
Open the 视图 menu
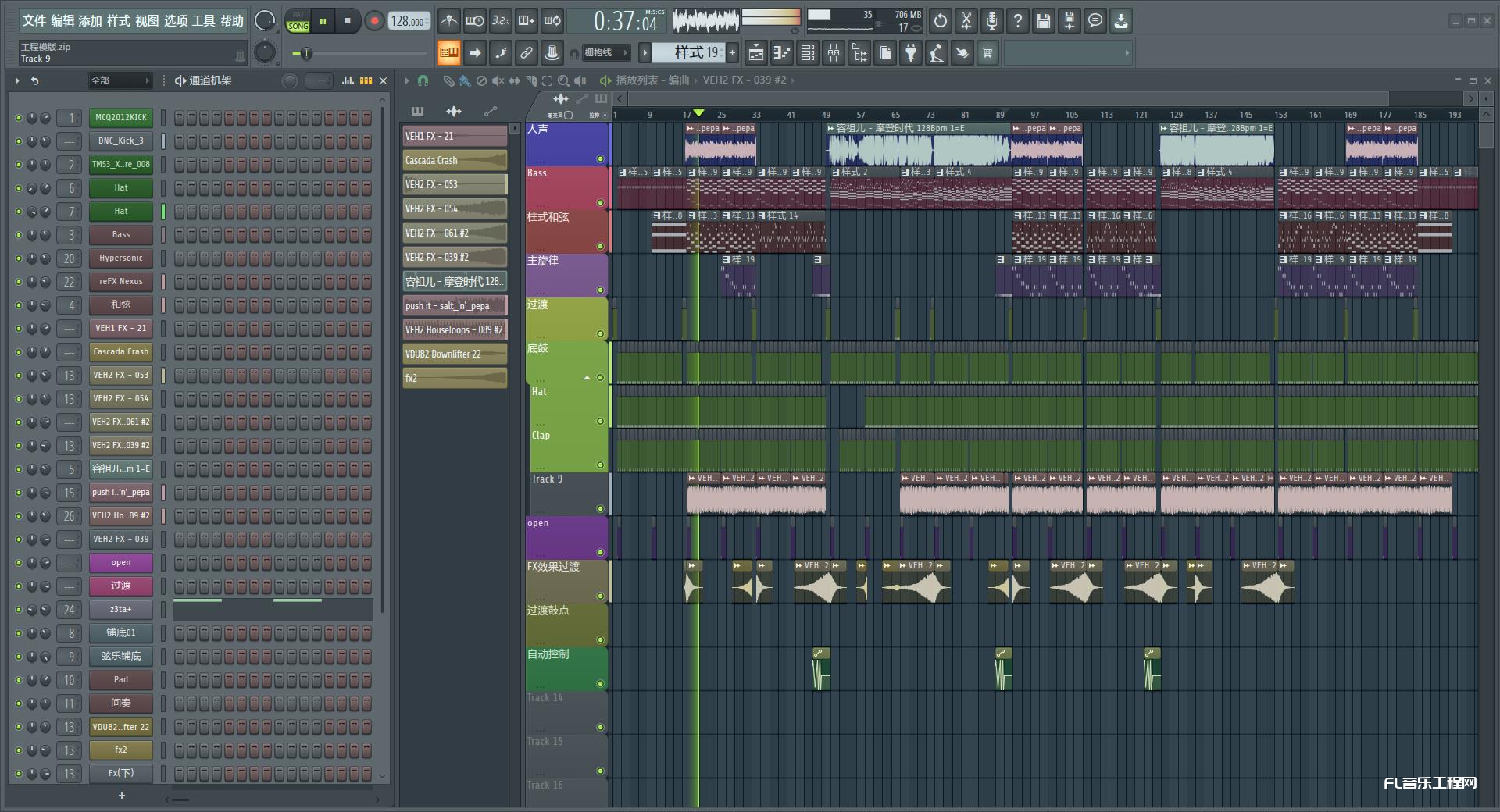[x=147, y=21]
